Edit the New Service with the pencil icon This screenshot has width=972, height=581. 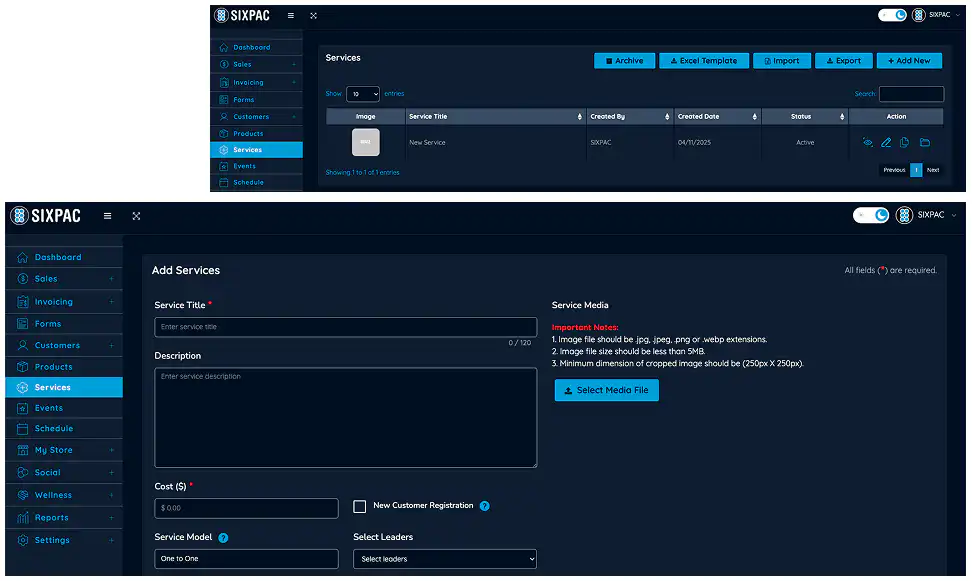coord(886,143)
